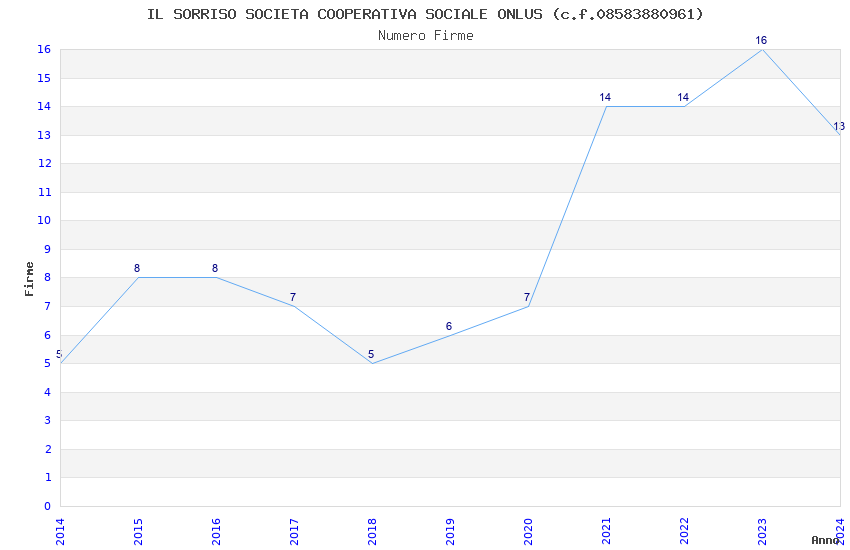Select y-axis tick value 5
Screen dimensions: 850x550
pyautogui.click(x=48, y=363)
